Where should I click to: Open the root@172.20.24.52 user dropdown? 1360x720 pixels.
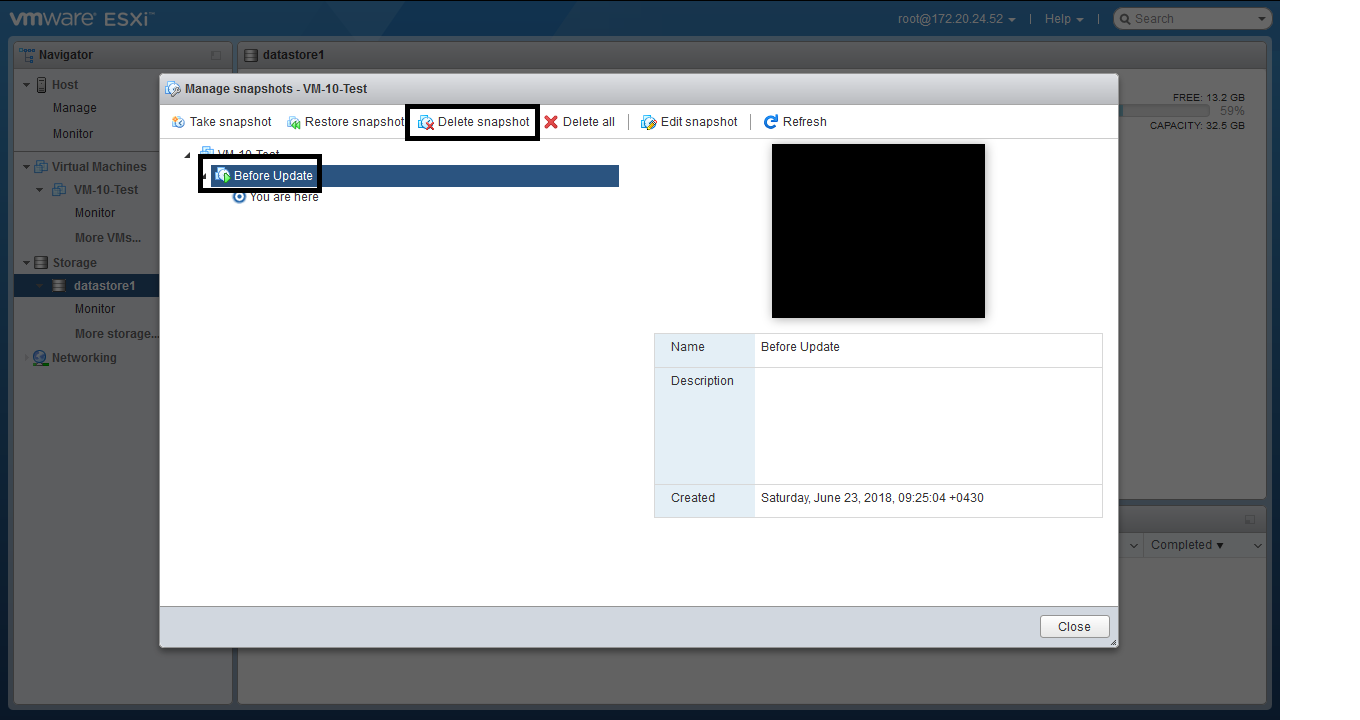click(x=957, y=19)
